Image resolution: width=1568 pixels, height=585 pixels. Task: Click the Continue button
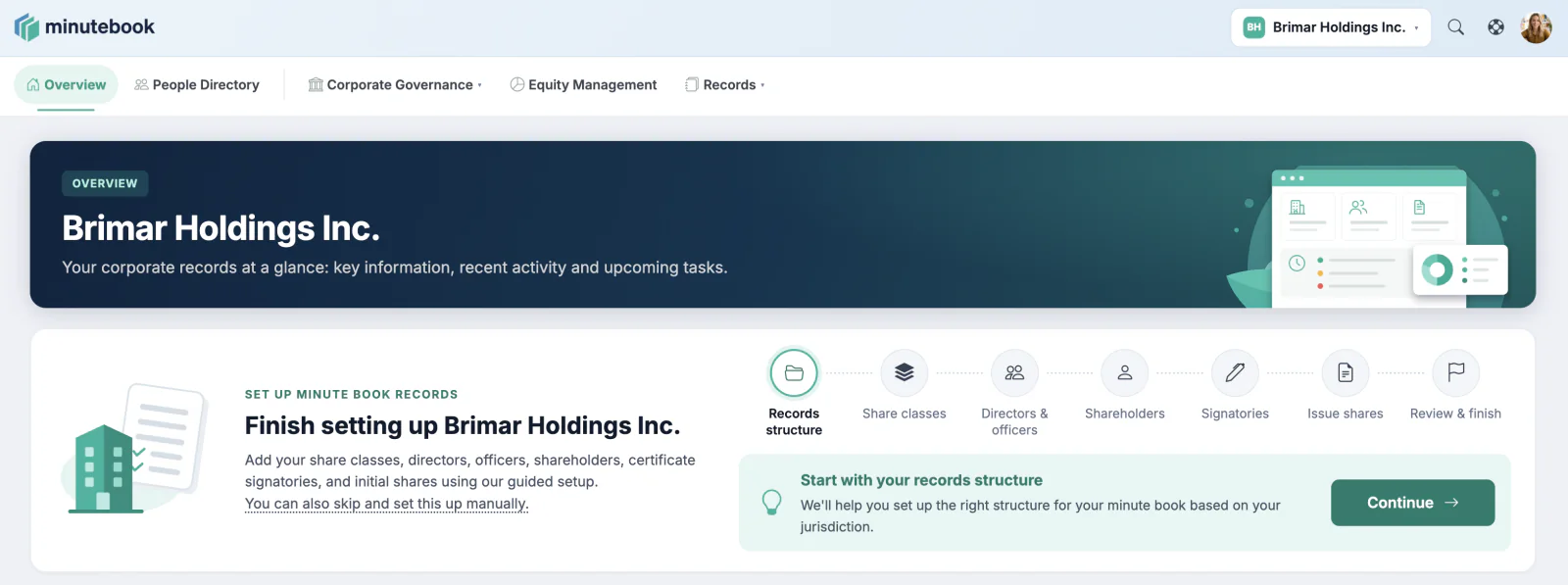(x=1412, y=503)
